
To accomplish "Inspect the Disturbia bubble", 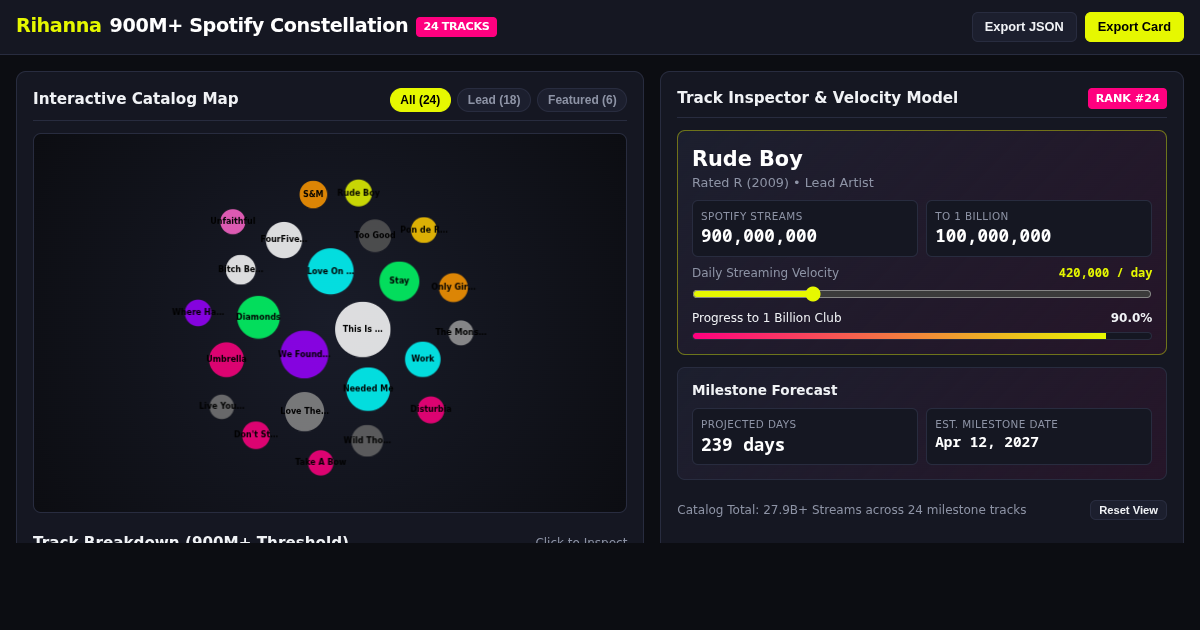I will (x=431, y=409).
